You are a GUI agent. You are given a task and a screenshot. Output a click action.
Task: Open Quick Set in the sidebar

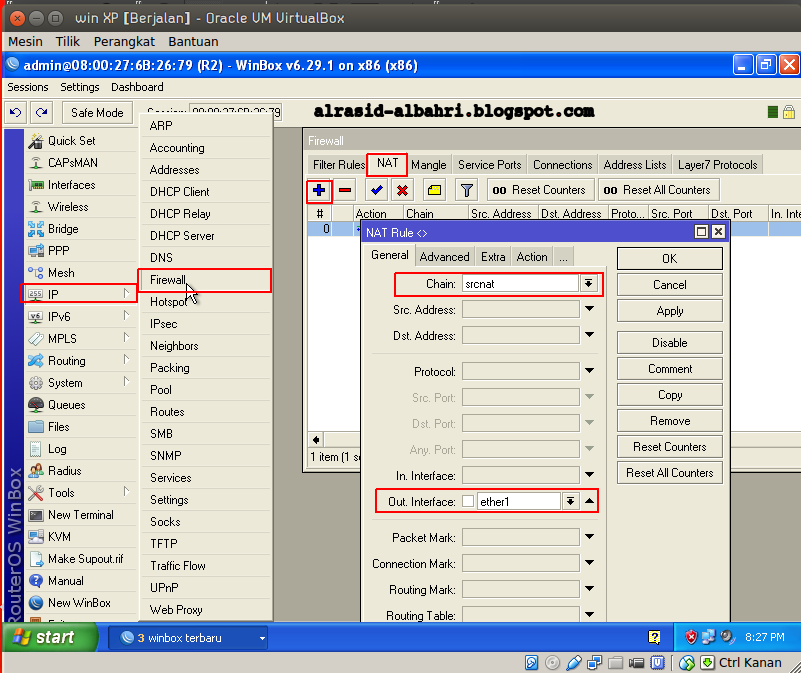72,141
